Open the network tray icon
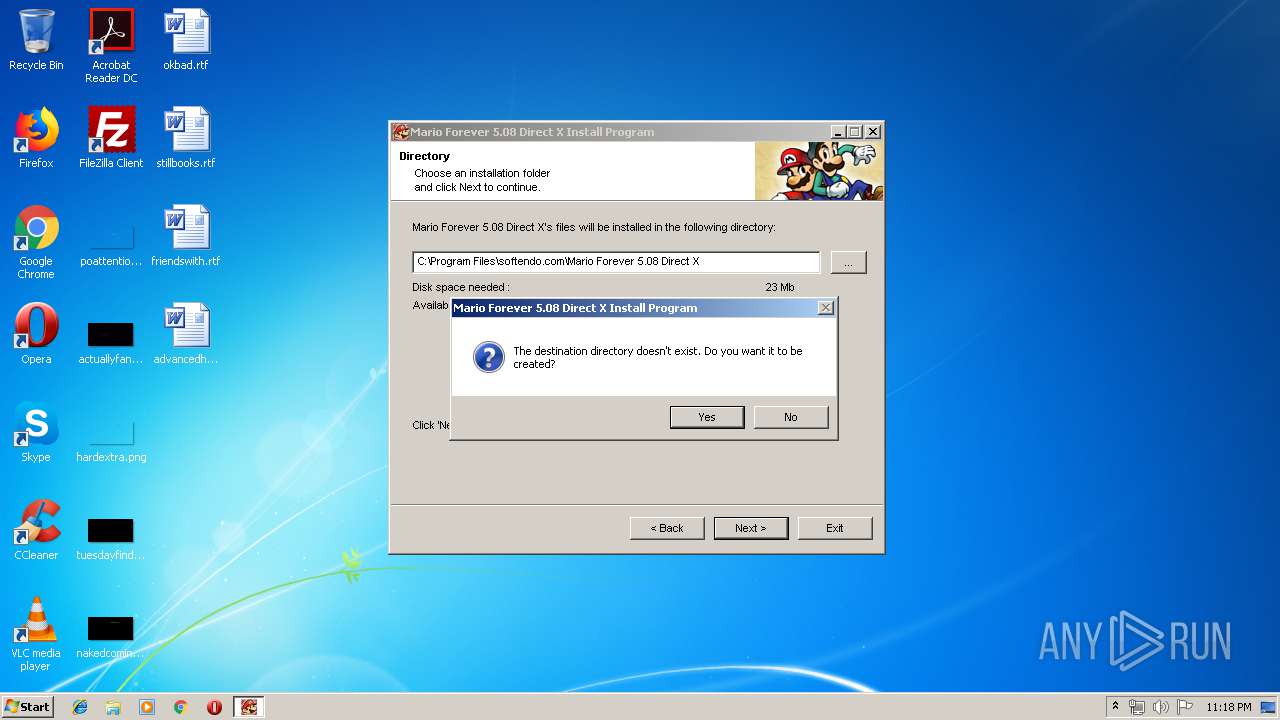The width and height of the screenshot is (1280, 720). pyautogui.click(x=1137, y=707)
